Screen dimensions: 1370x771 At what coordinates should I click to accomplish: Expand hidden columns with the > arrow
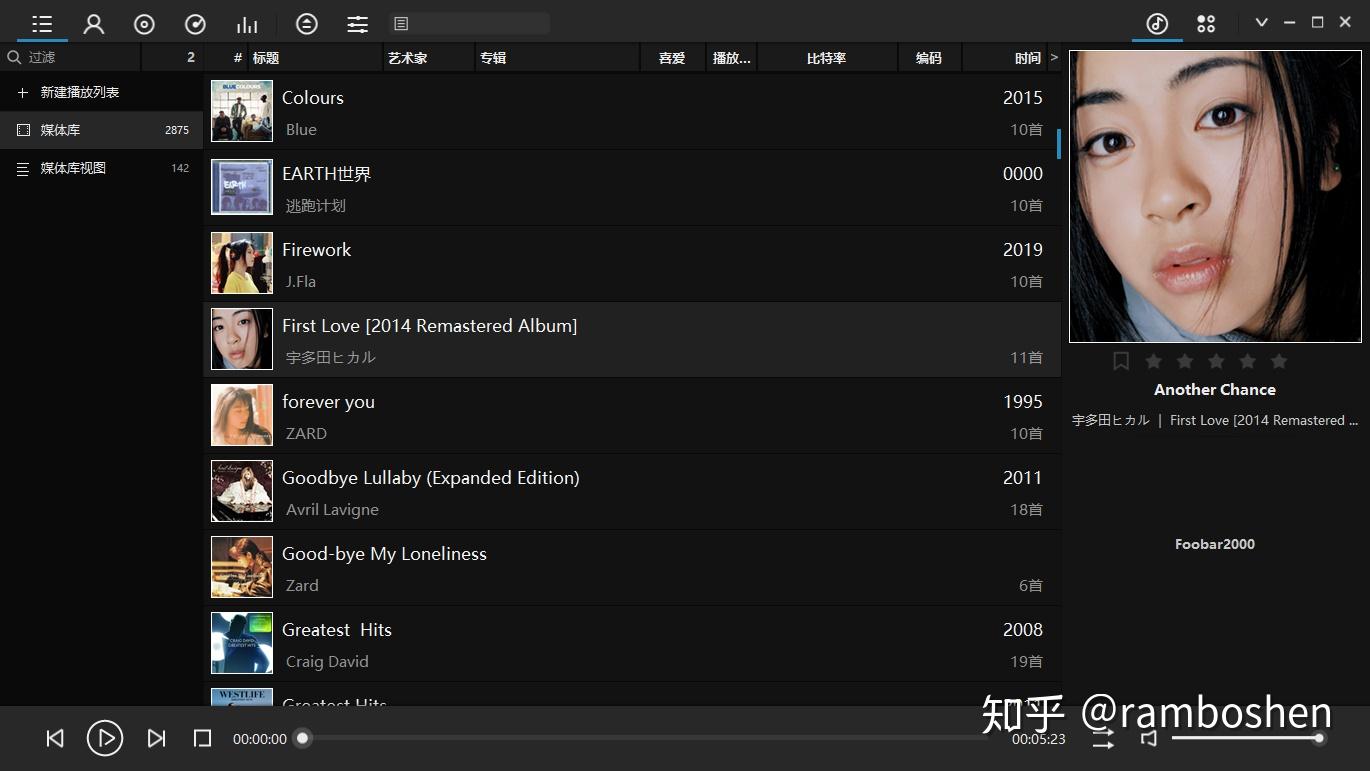point(1054,57)
